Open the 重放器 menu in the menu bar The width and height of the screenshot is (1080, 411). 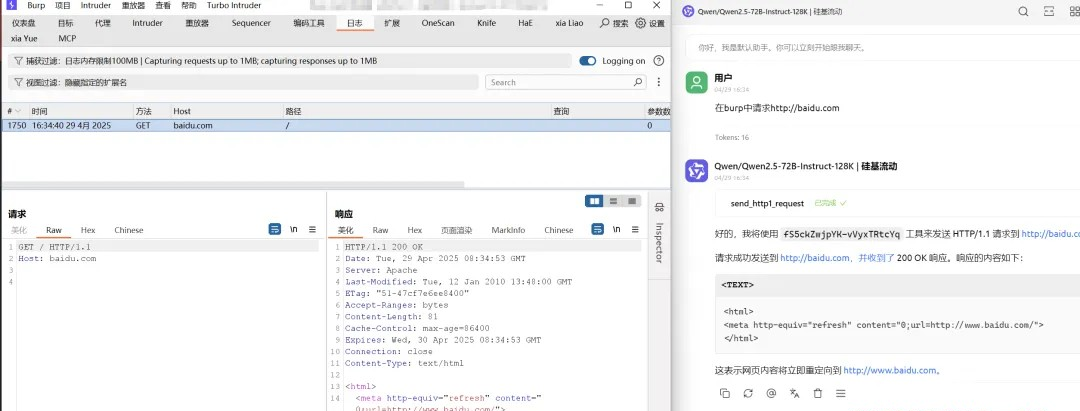click(x=133, y=6)
